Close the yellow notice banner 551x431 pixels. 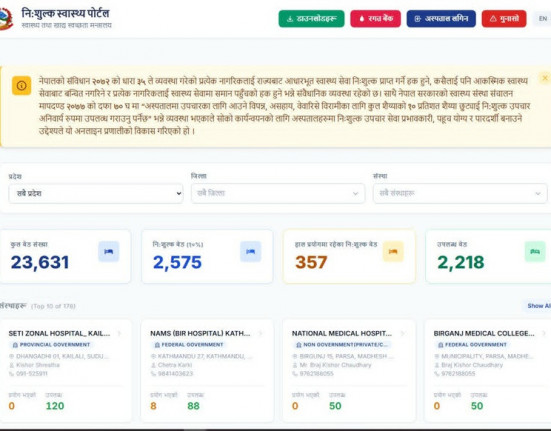tap(545, 78)
